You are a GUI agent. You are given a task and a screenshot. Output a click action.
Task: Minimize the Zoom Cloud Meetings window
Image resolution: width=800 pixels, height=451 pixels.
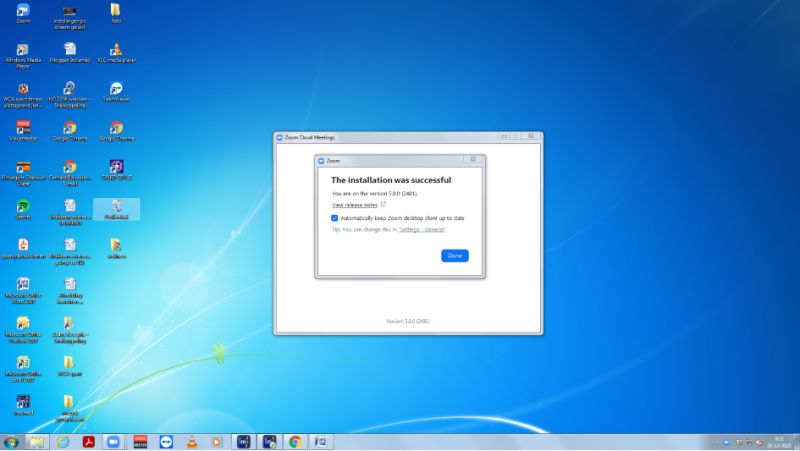(504, 136)
